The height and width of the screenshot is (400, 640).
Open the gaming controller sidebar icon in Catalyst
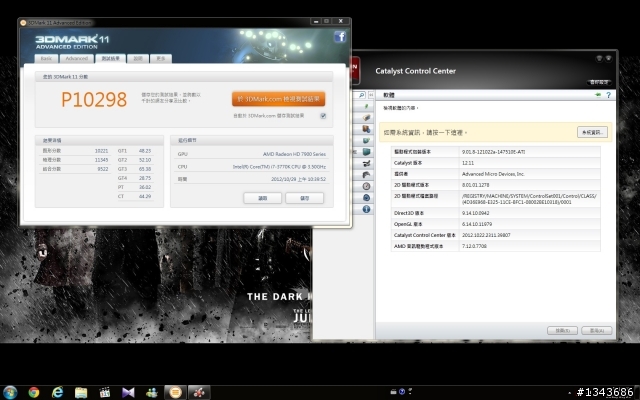pyautogui.click(x=367, y=175)
